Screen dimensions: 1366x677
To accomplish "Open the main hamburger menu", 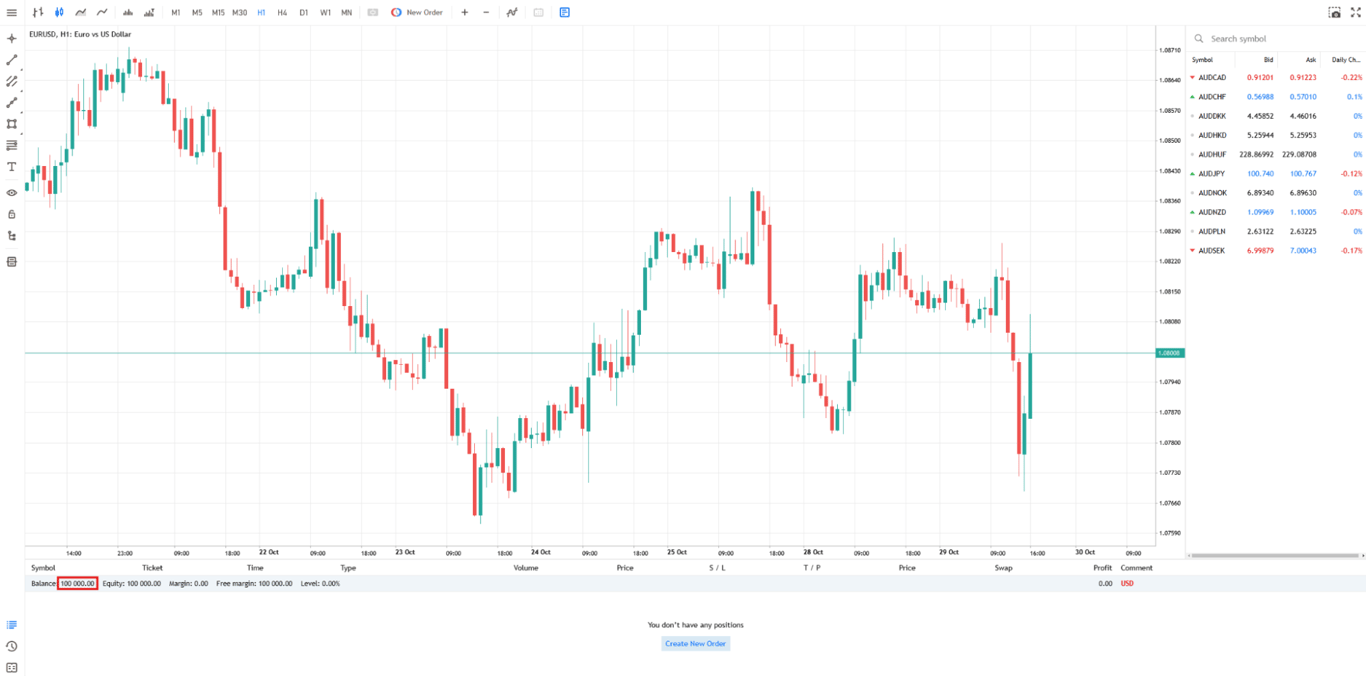I will [11, 12].
